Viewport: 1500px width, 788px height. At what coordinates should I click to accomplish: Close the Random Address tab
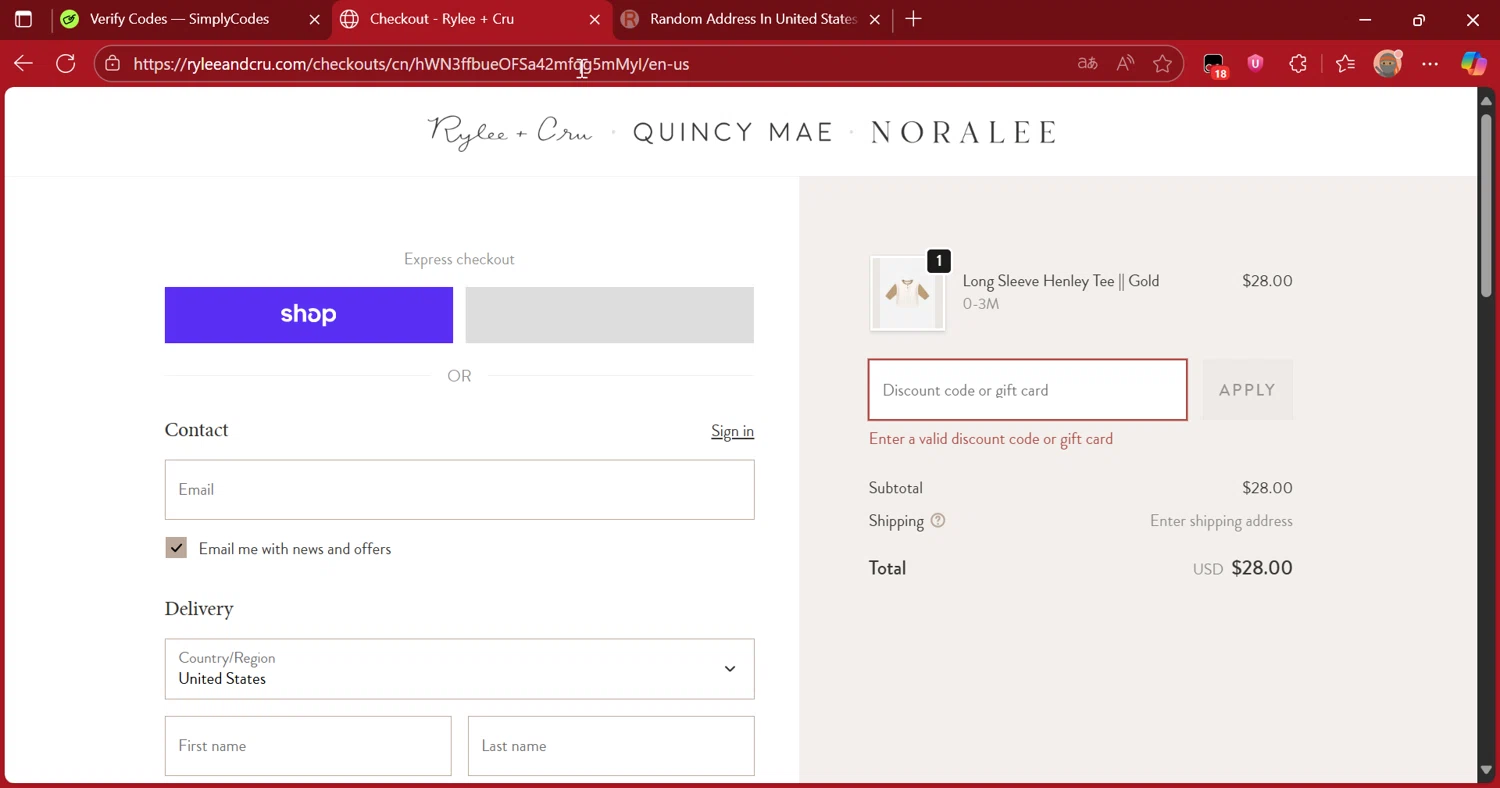click(x=875, y=19)
